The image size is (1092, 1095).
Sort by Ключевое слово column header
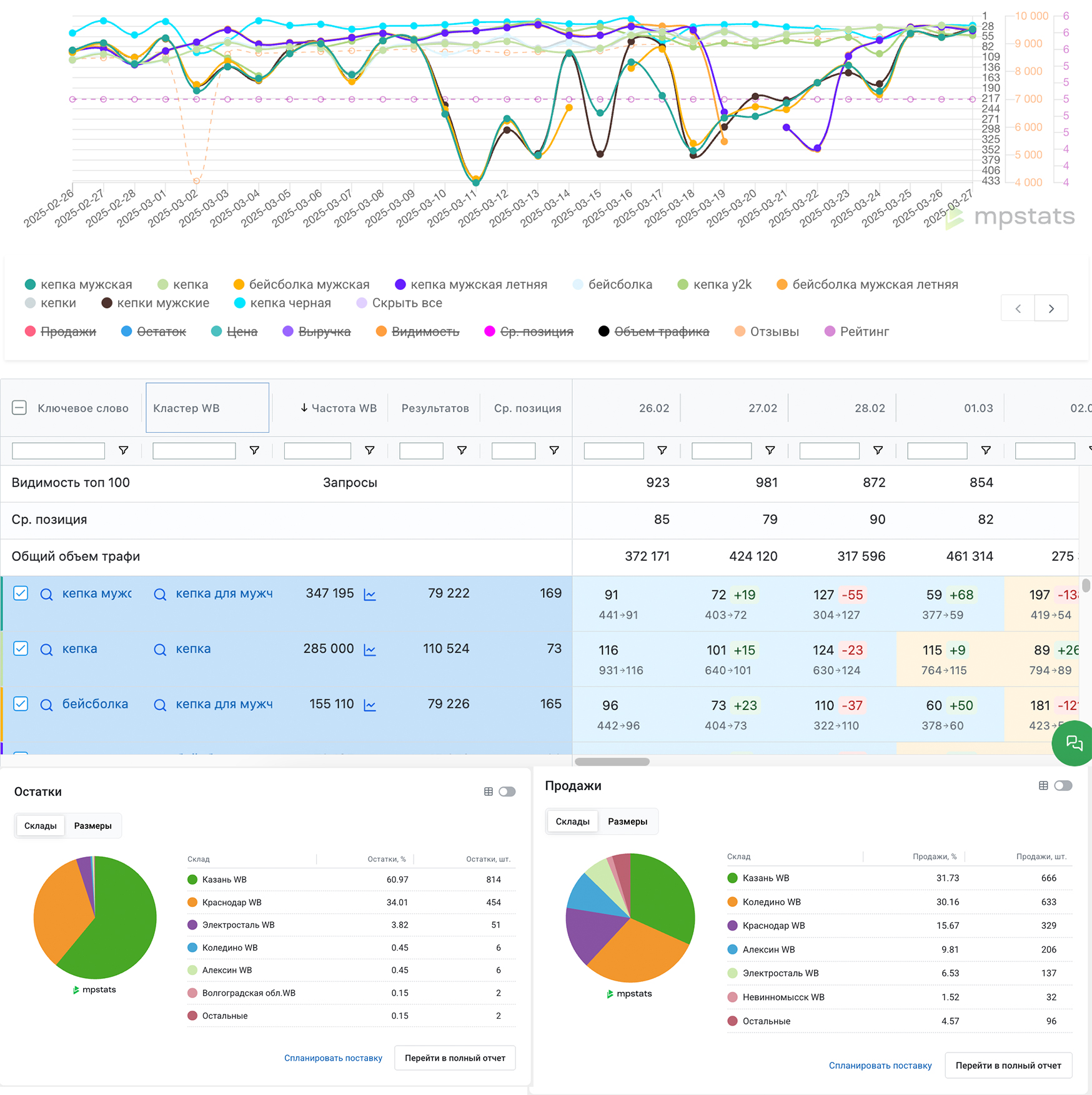click(83, 408)
